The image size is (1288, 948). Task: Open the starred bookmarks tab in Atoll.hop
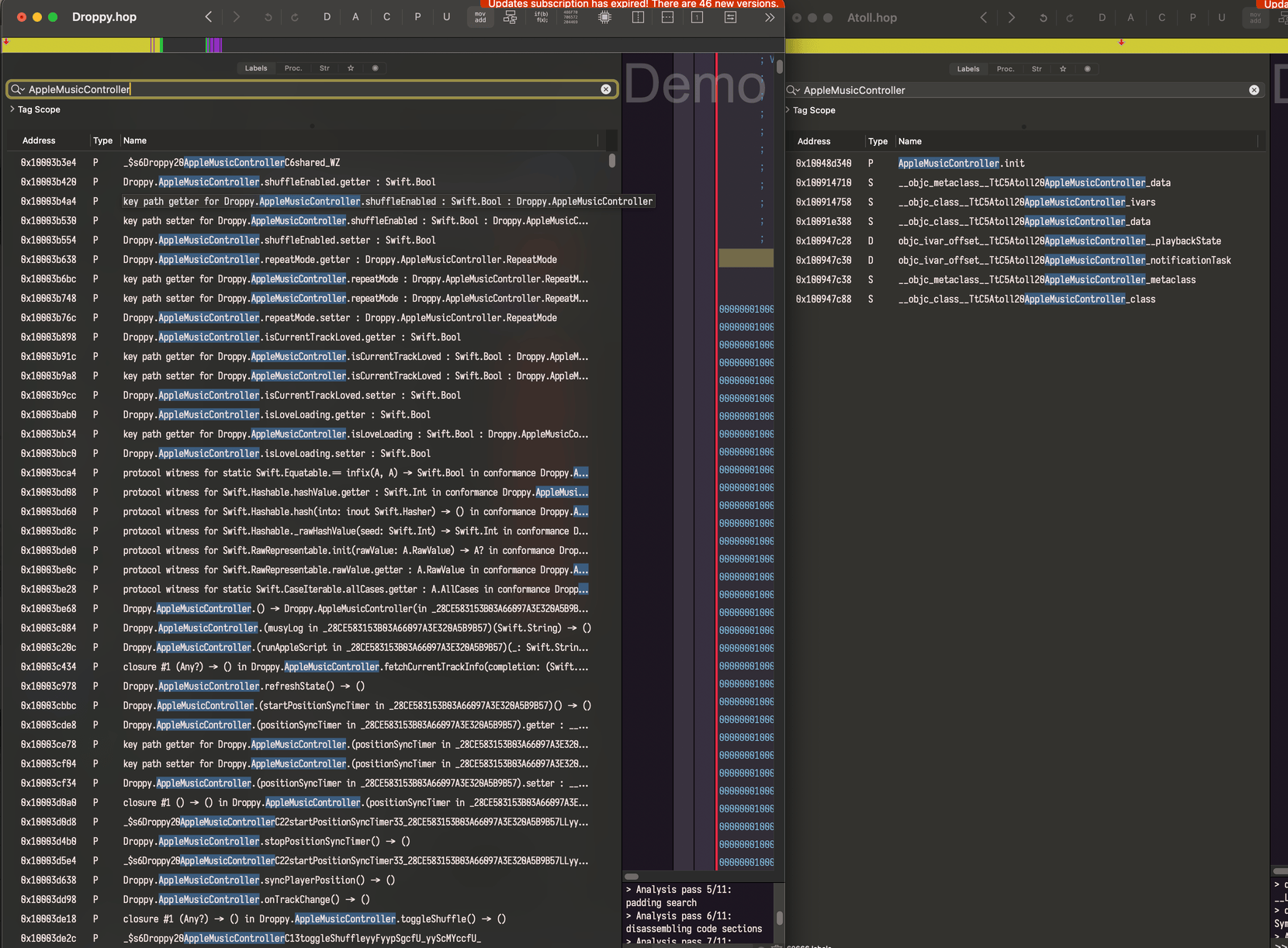(x=1063, y=69)
